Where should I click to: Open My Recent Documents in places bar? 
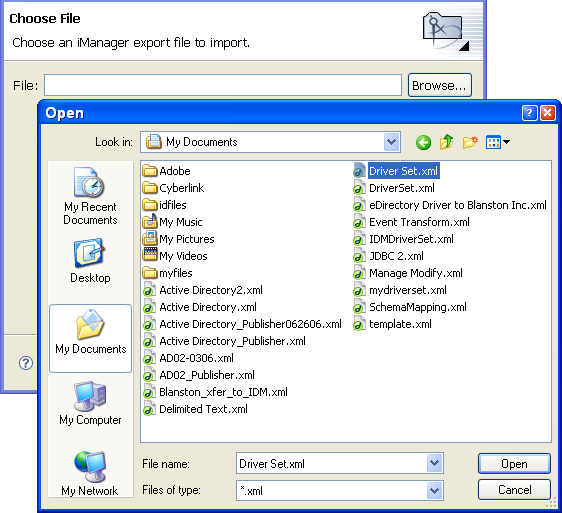pyautogui.click(x=90, y=196)
